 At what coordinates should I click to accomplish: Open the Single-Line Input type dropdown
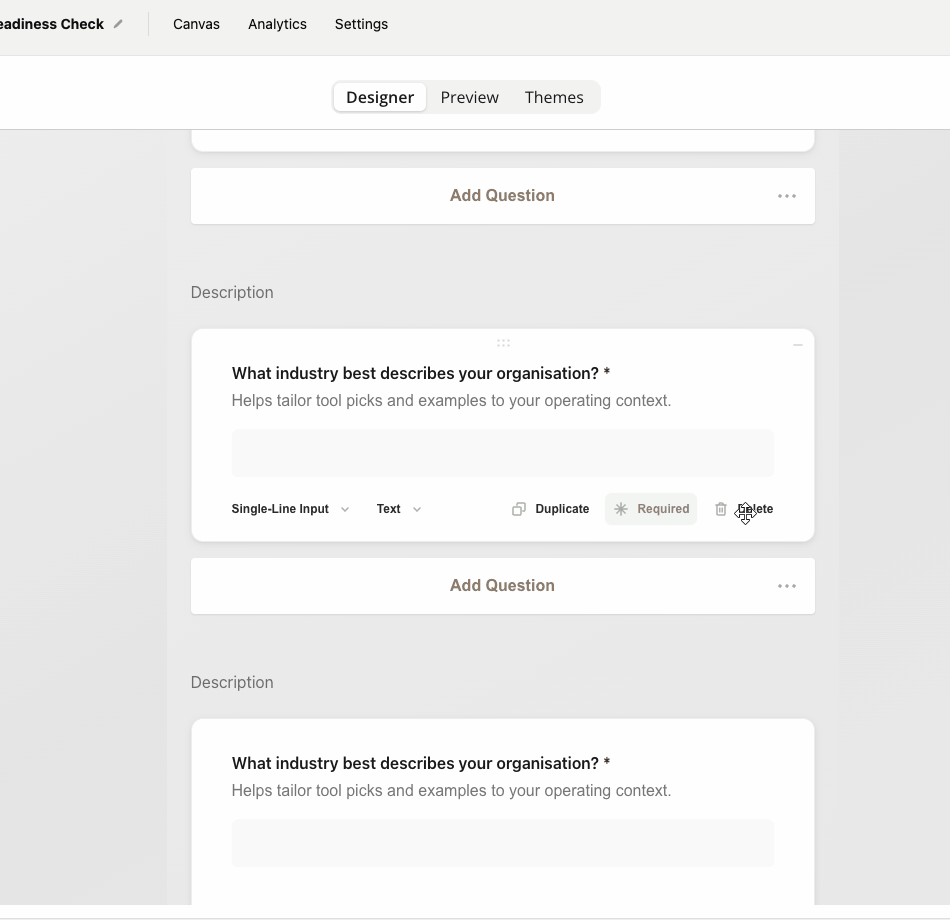(289, 509)
